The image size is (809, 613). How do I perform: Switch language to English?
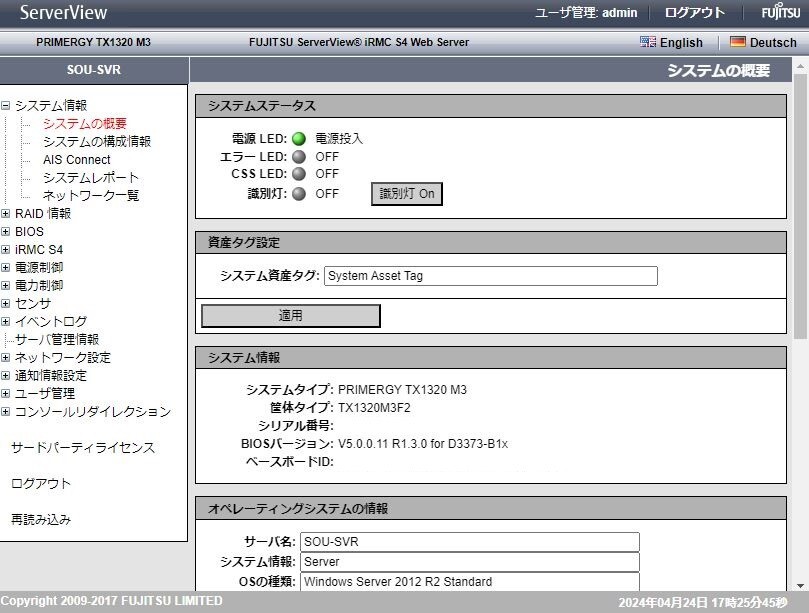[681, 43]
